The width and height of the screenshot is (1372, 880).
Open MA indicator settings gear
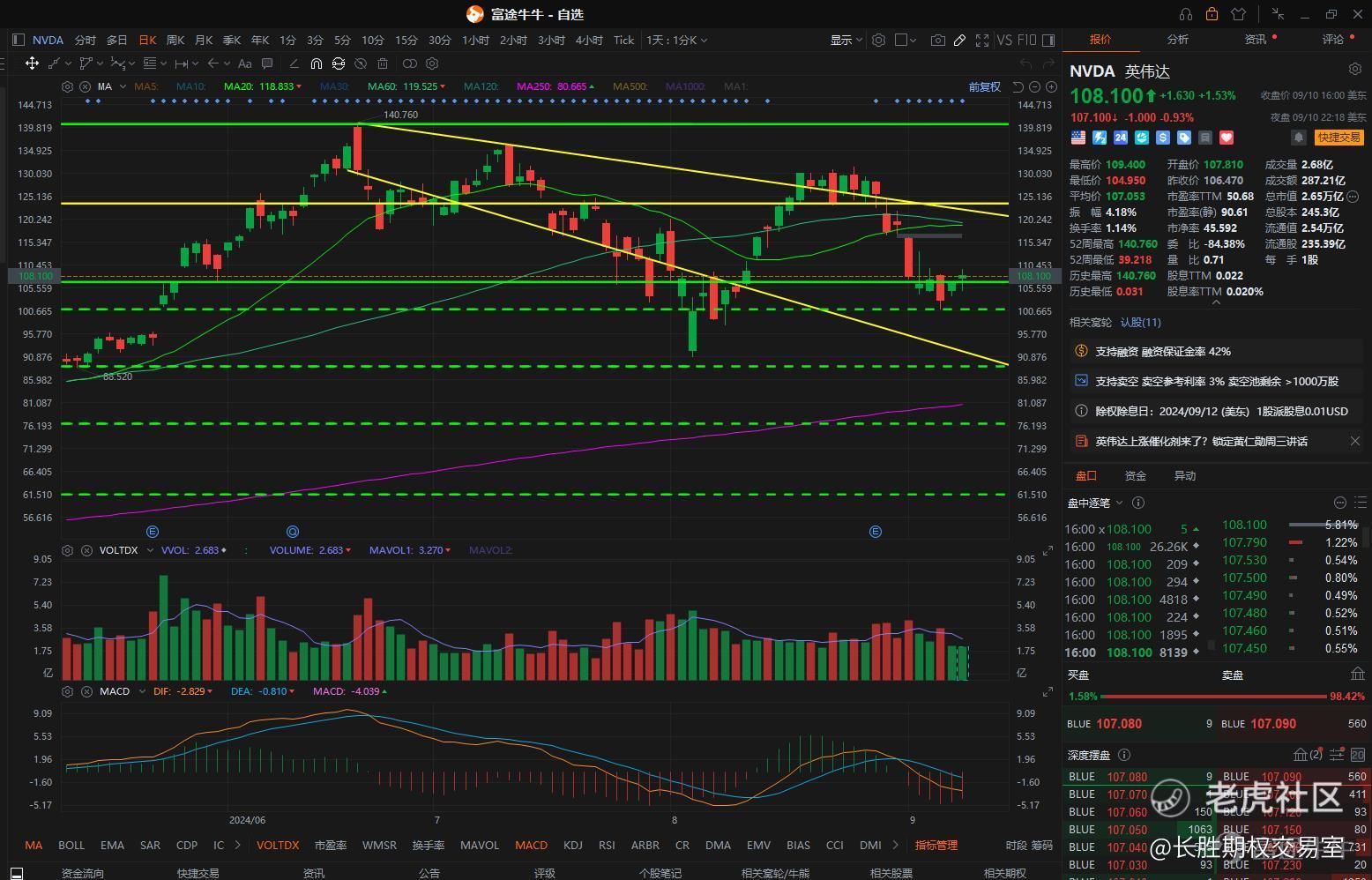[x=67, y=86]
